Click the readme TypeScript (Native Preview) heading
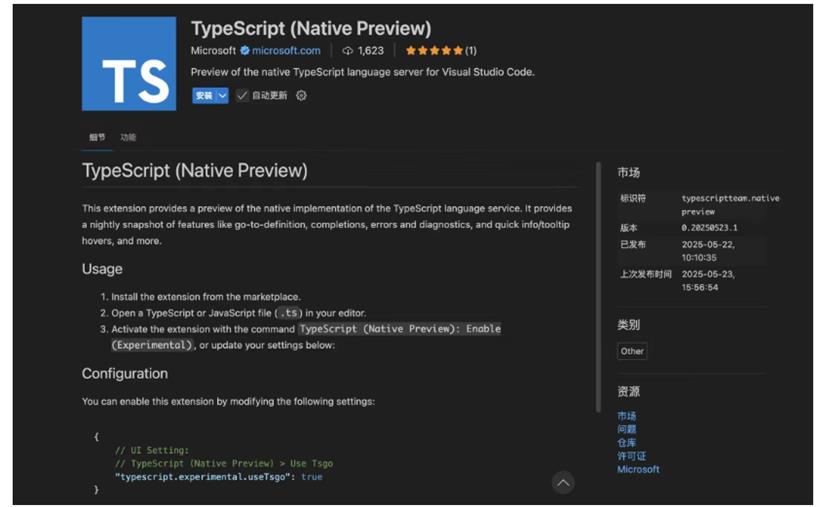 coord(195,171)
